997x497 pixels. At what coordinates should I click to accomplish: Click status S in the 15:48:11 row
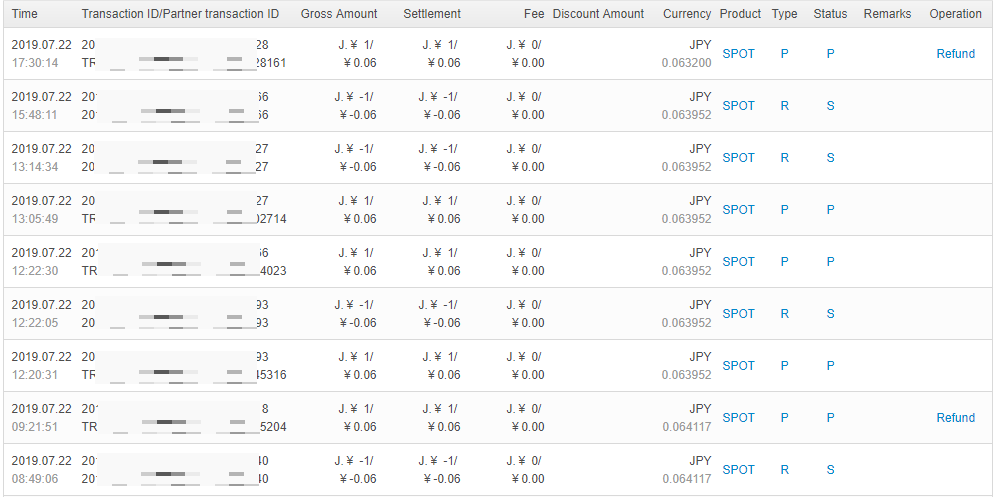tap(830, 106)
